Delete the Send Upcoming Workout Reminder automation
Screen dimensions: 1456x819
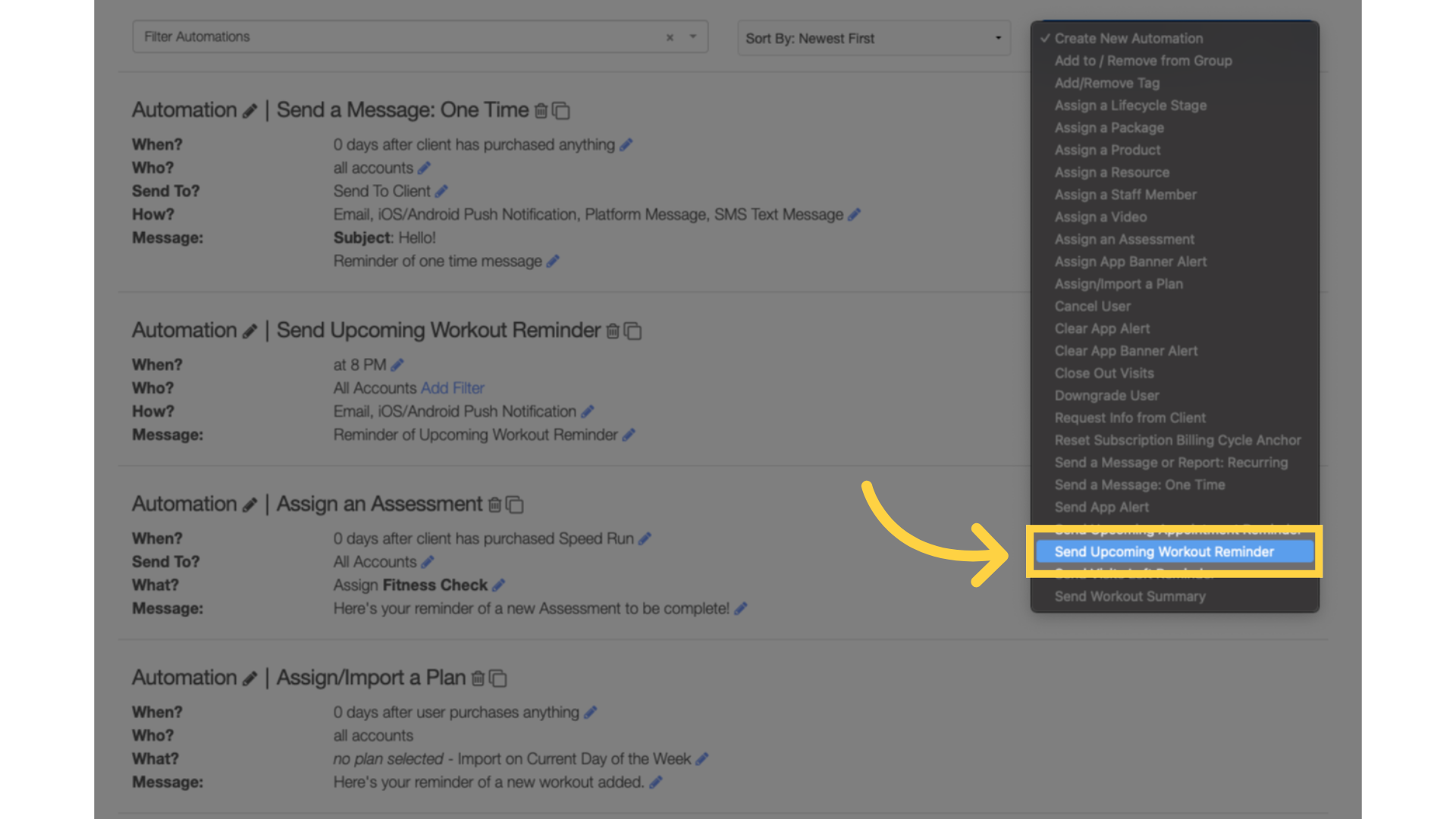point(613,331)
